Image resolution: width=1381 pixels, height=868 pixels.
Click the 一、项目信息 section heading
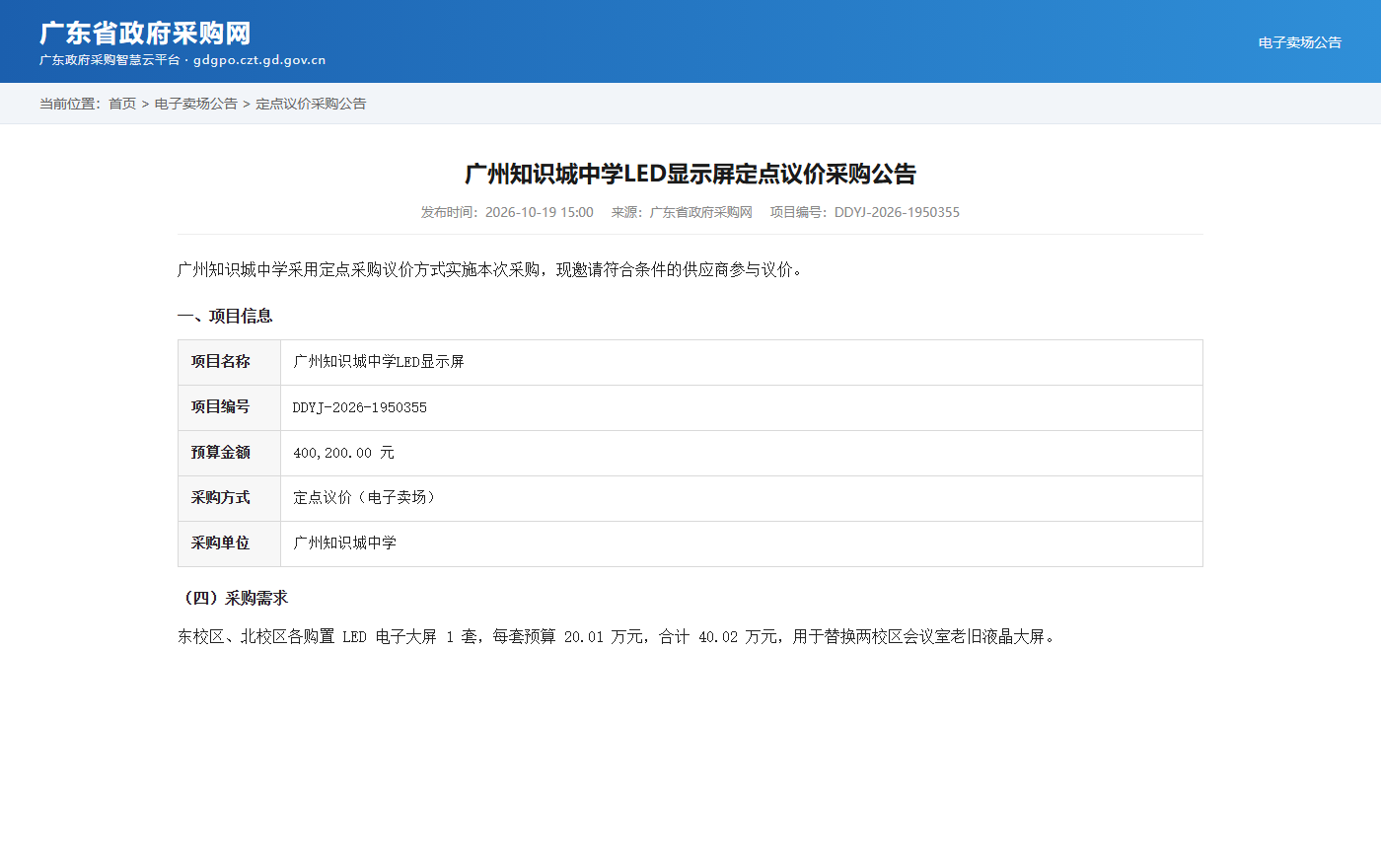225,316
